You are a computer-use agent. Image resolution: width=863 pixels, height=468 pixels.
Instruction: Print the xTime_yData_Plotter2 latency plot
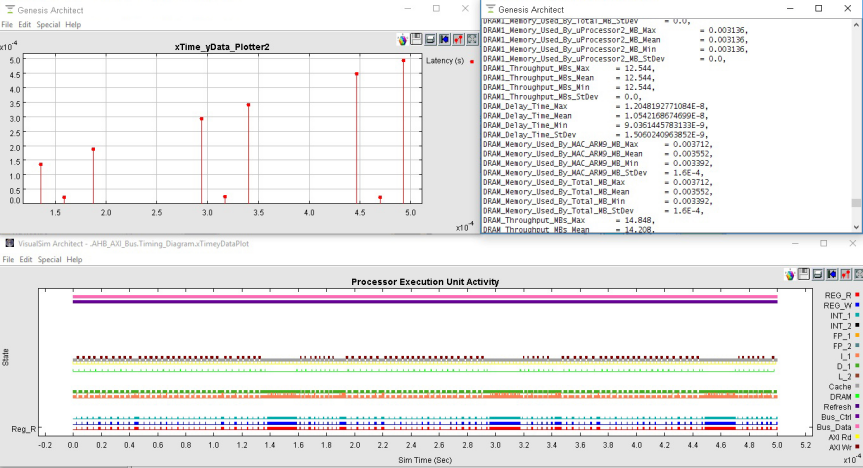430,40
